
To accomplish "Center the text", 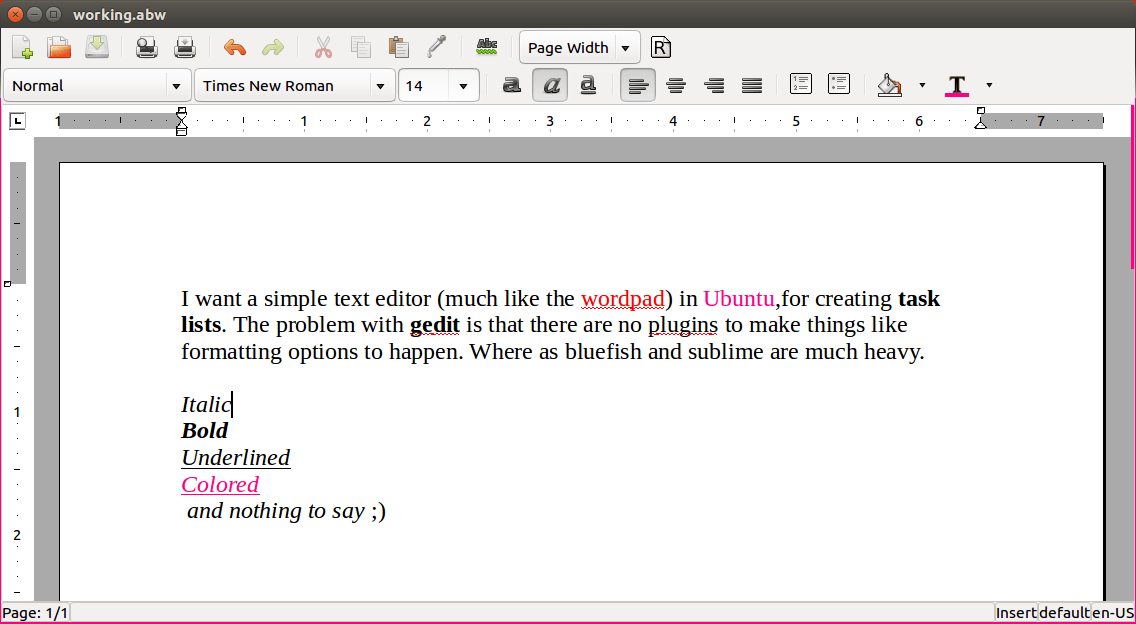I will (x=676, y=86).
